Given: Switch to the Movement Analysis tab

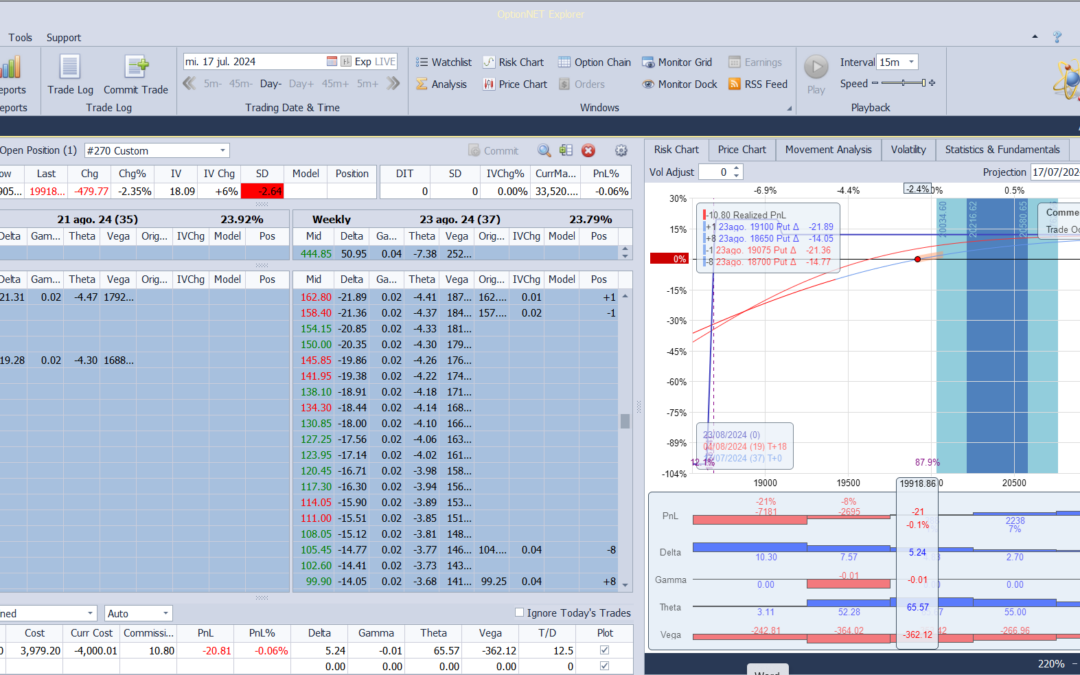Looking at the screenshot, I should 828,149.
